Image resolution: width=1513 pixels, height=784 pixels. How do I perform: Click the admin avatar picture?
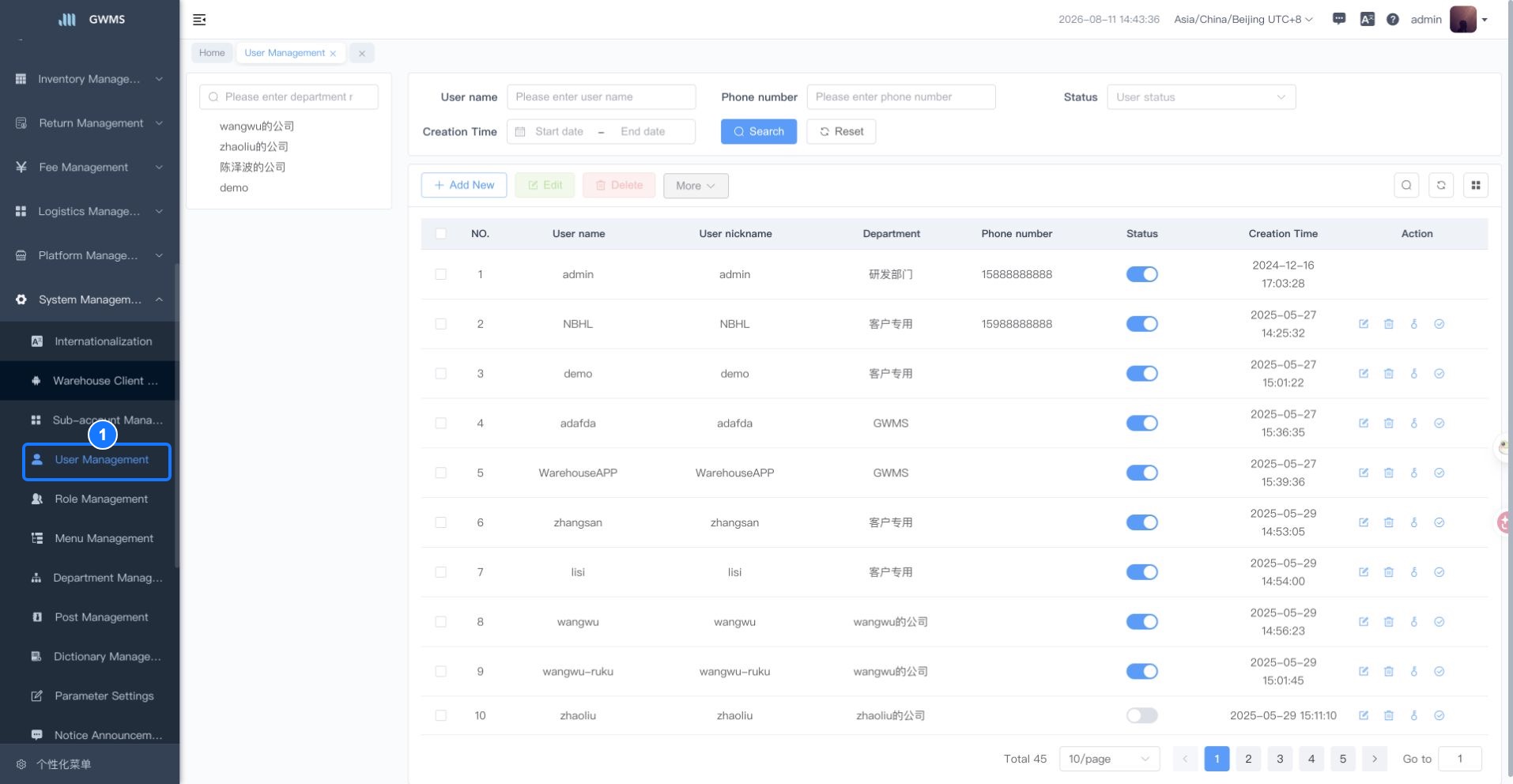pyautogui.click(x=1463, y=19)
